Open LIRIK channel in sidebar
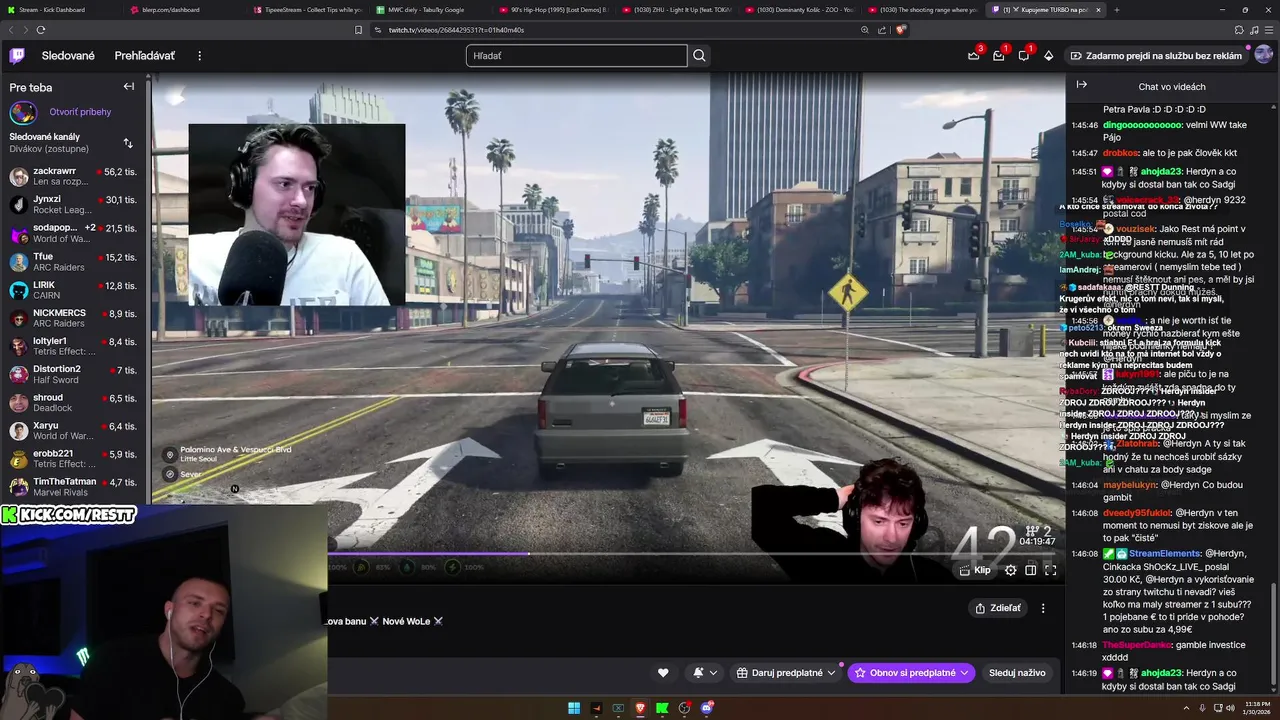 (x=74, y=290)
